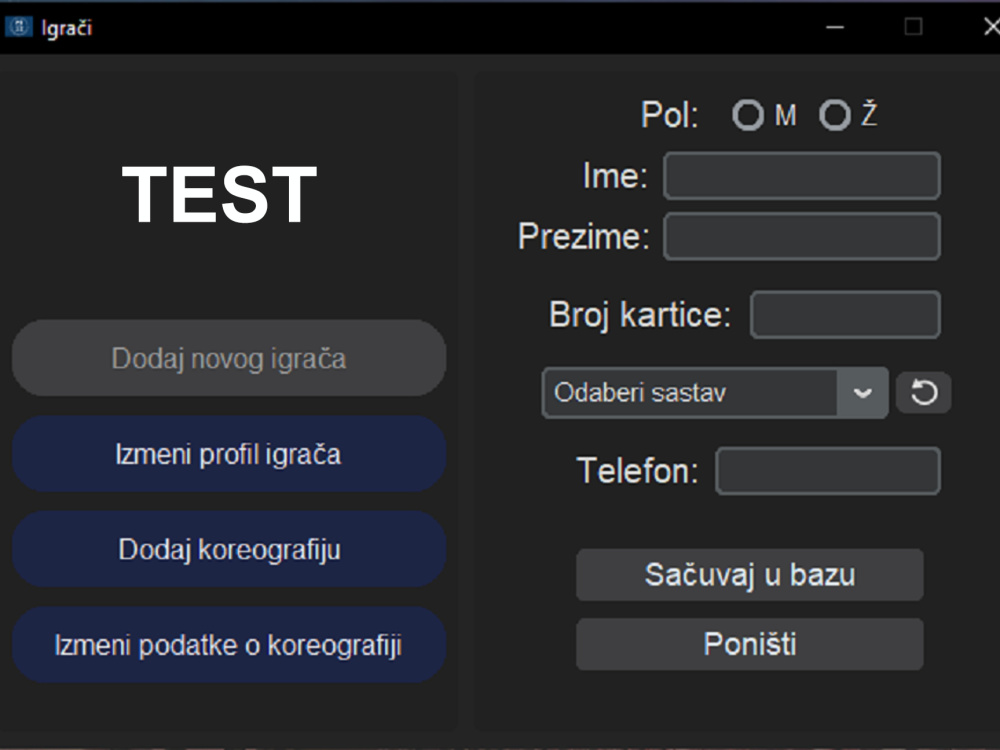Click into the Prezime text field
This screenshot has height=750, width=1000.
pyautogui.click(x=802, y=237)
